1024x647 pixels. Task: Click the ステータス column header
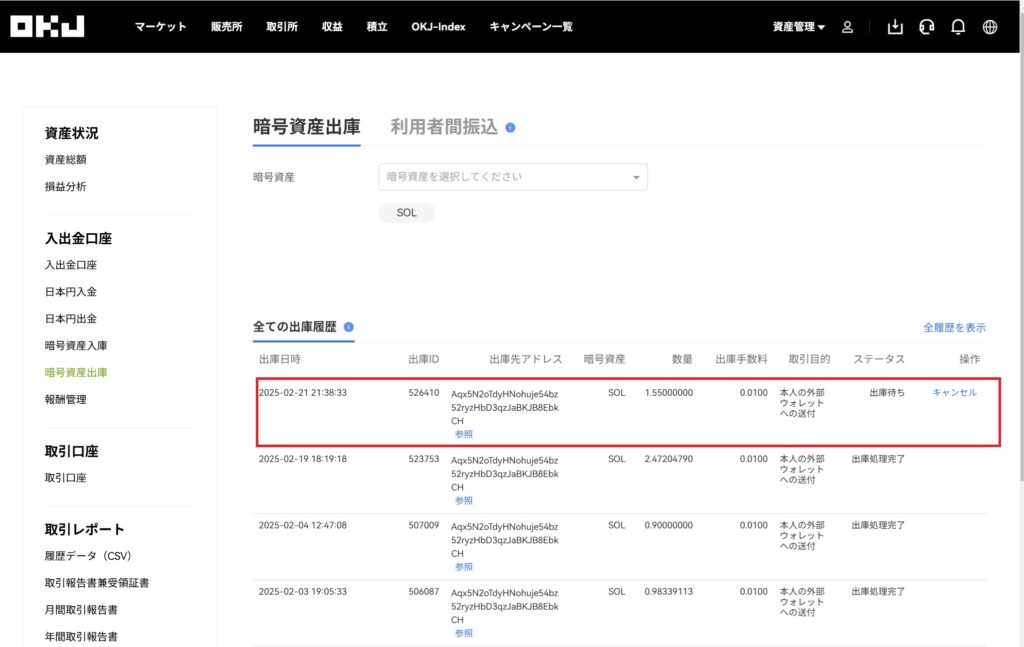point(878,359)
